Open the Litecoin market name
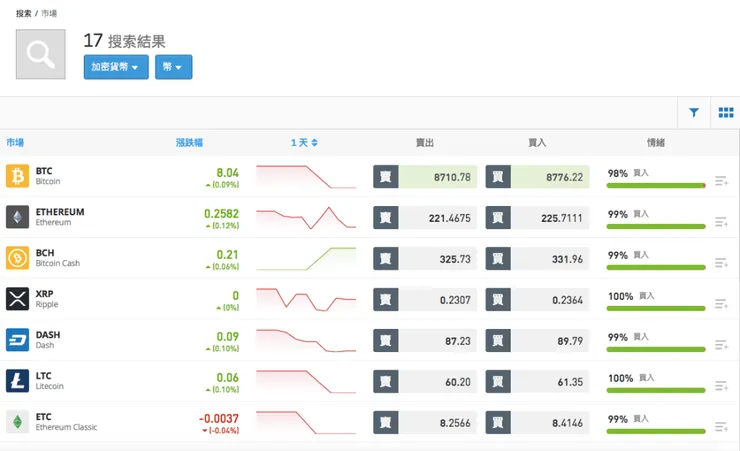 coord(50,386)
